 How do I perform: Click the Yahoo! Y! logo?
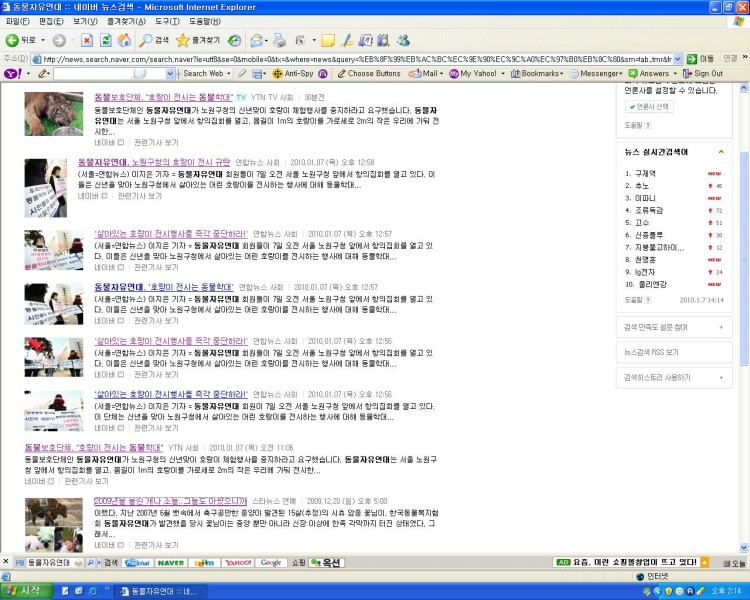coord(12,73)
